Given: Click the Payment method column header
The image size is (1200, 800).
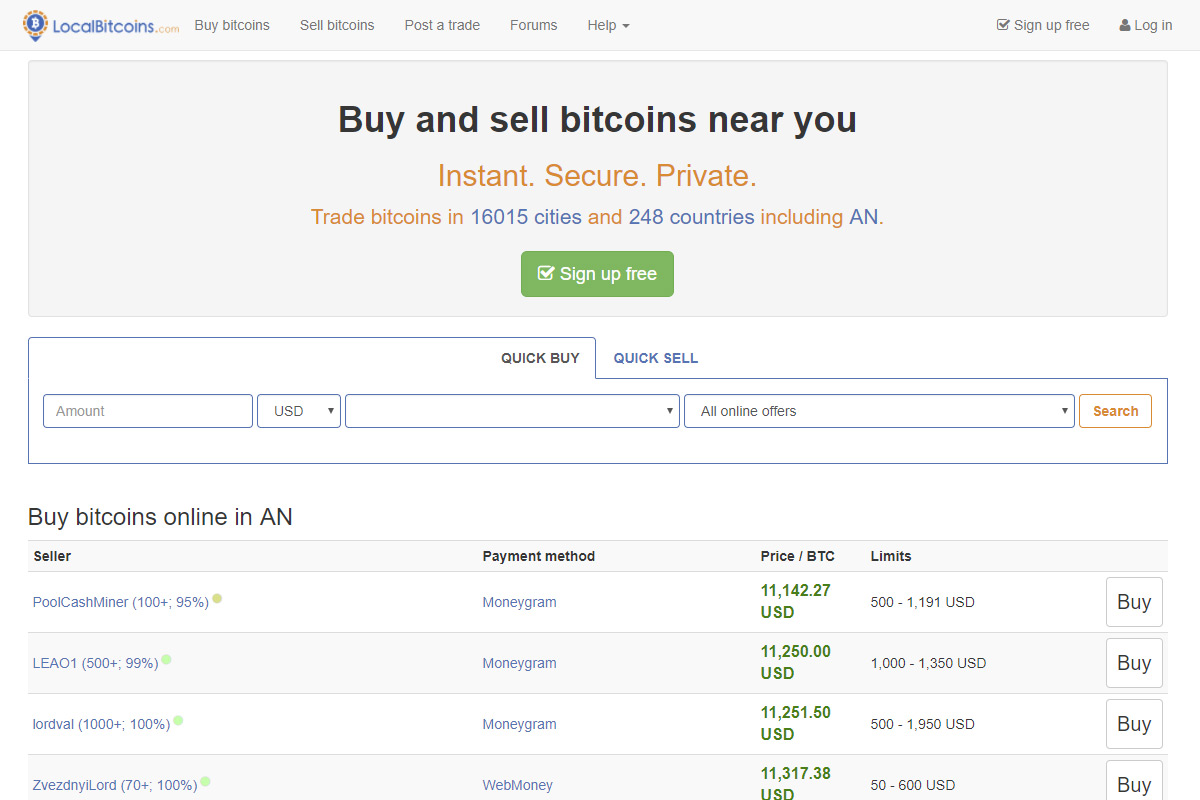Looking at the screenshot, I should tap(538, 556).
